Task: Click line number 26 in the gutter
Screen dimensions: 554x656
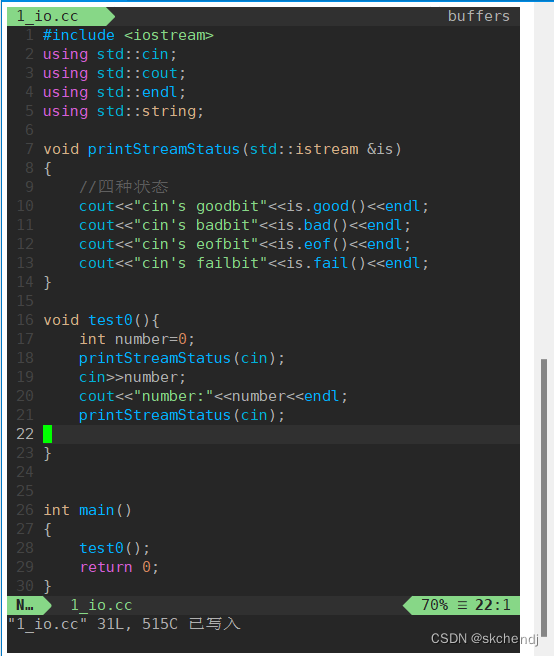Action: click(x=25, y=510)
